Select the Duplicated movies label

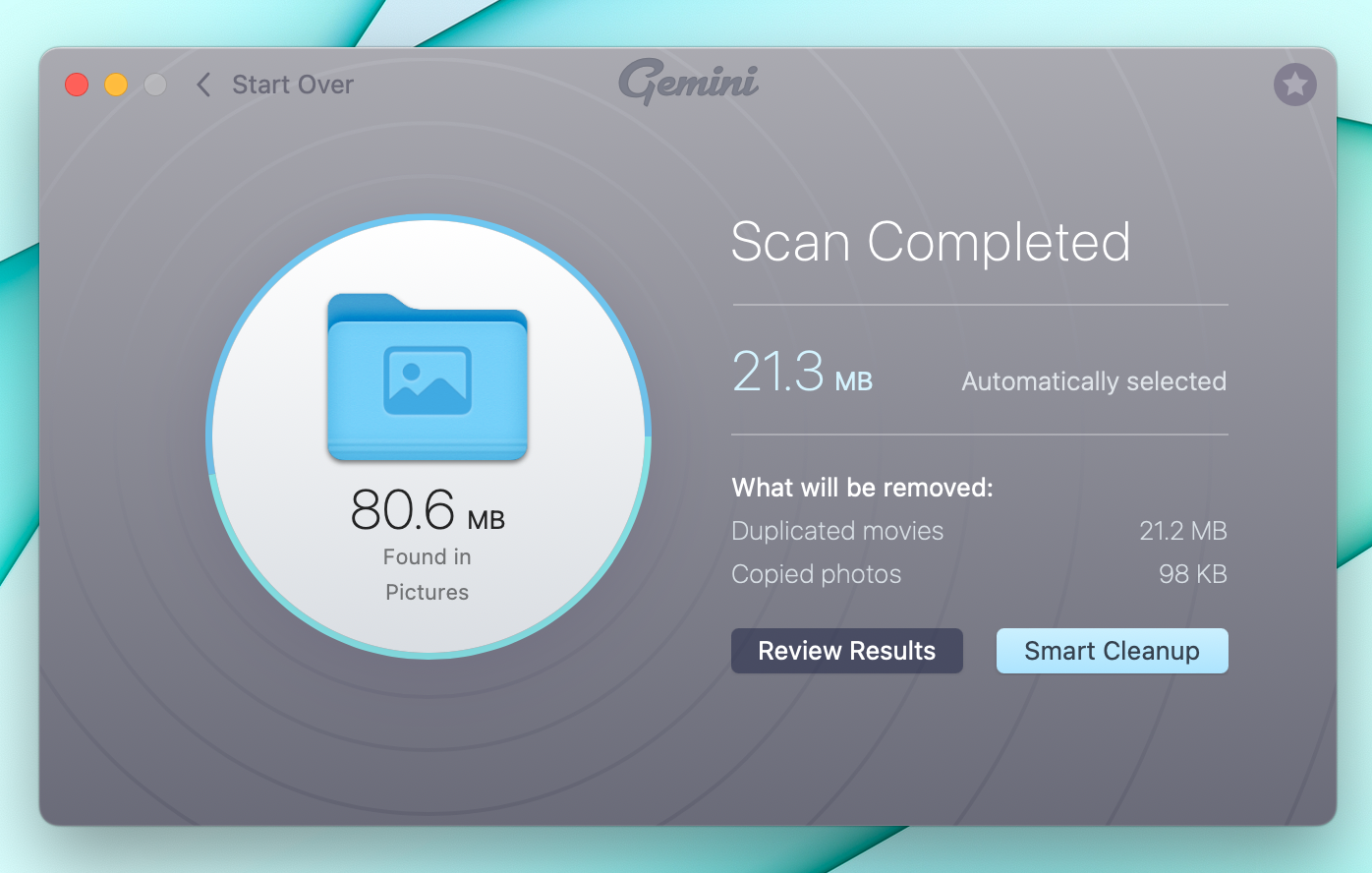[x=837, y=531]
